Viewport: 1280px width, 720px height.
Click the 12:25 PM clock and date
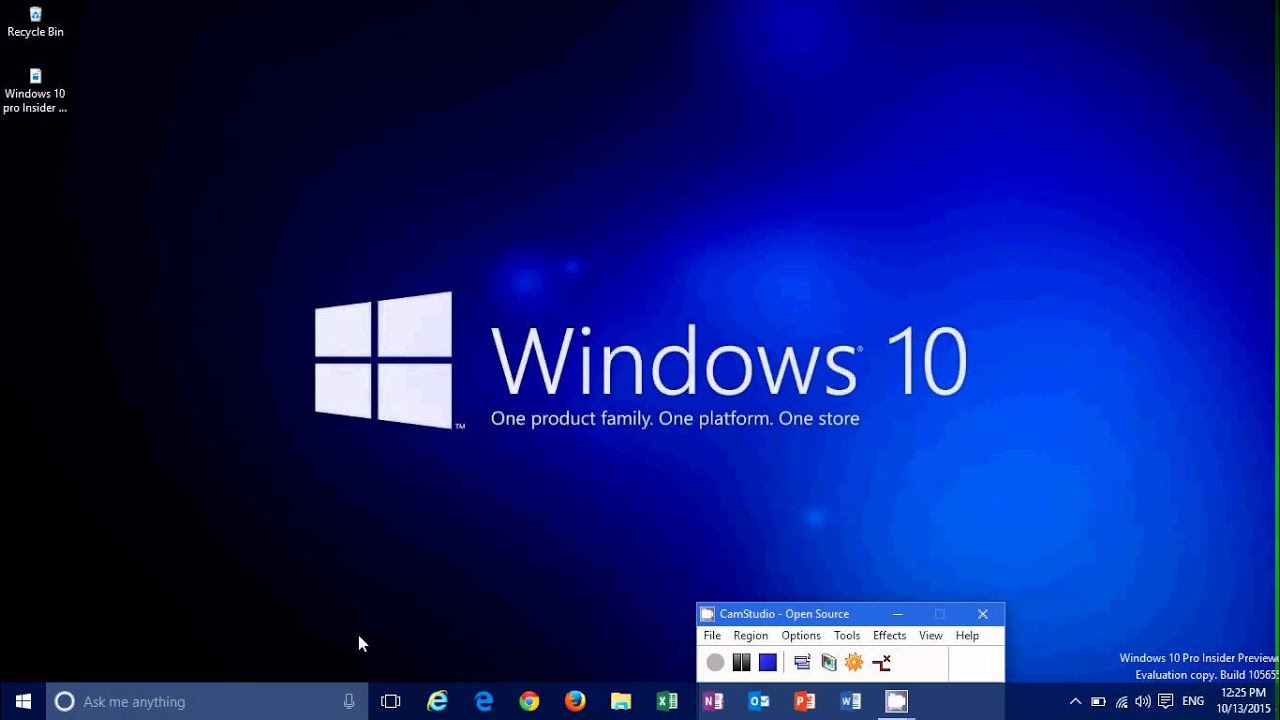tap(1243, 700)
